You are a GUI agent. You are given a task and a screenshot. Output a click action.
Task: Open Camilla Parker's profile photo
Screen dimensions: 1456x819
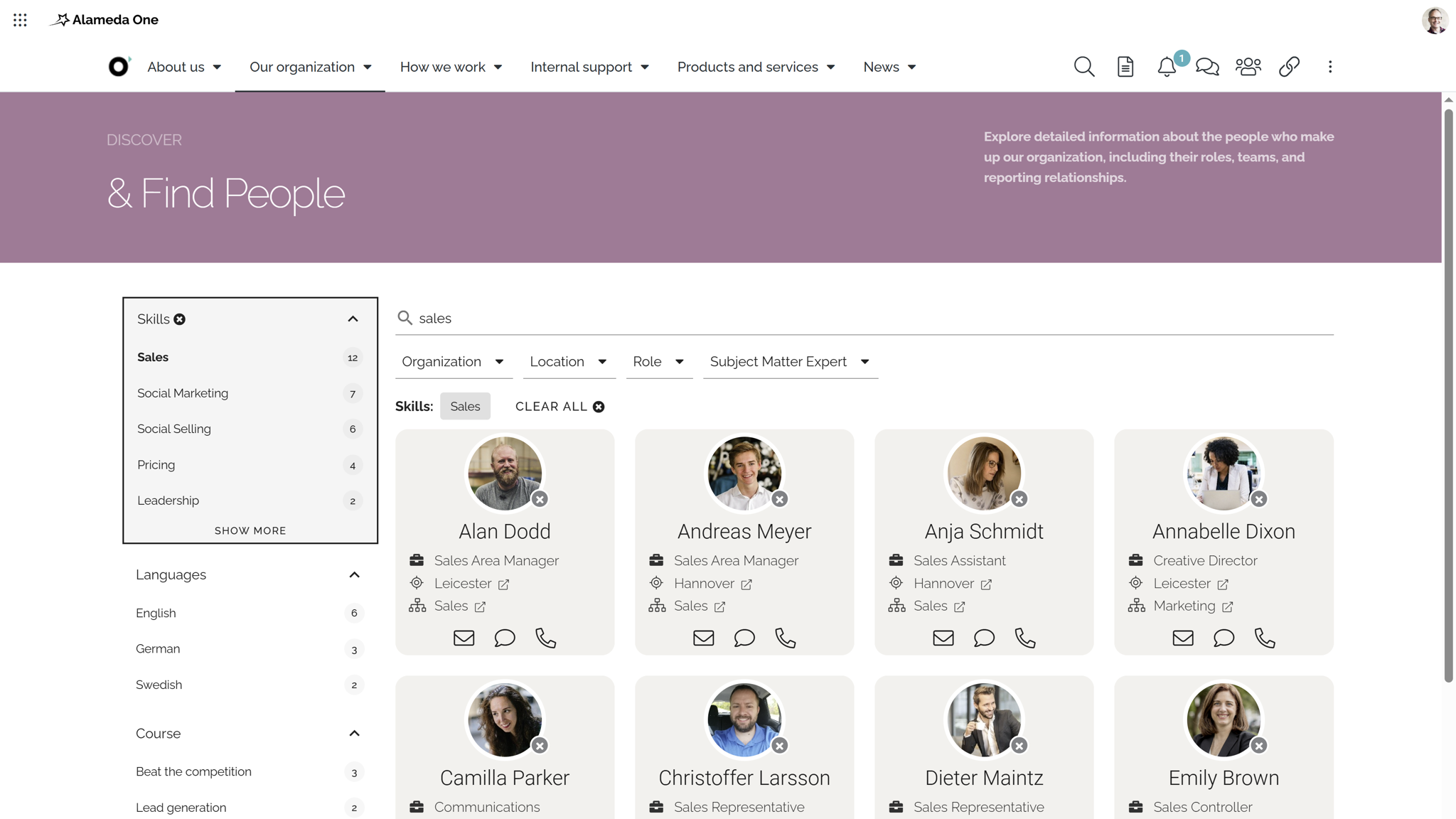pyautogui.click(x=505, y=719)
